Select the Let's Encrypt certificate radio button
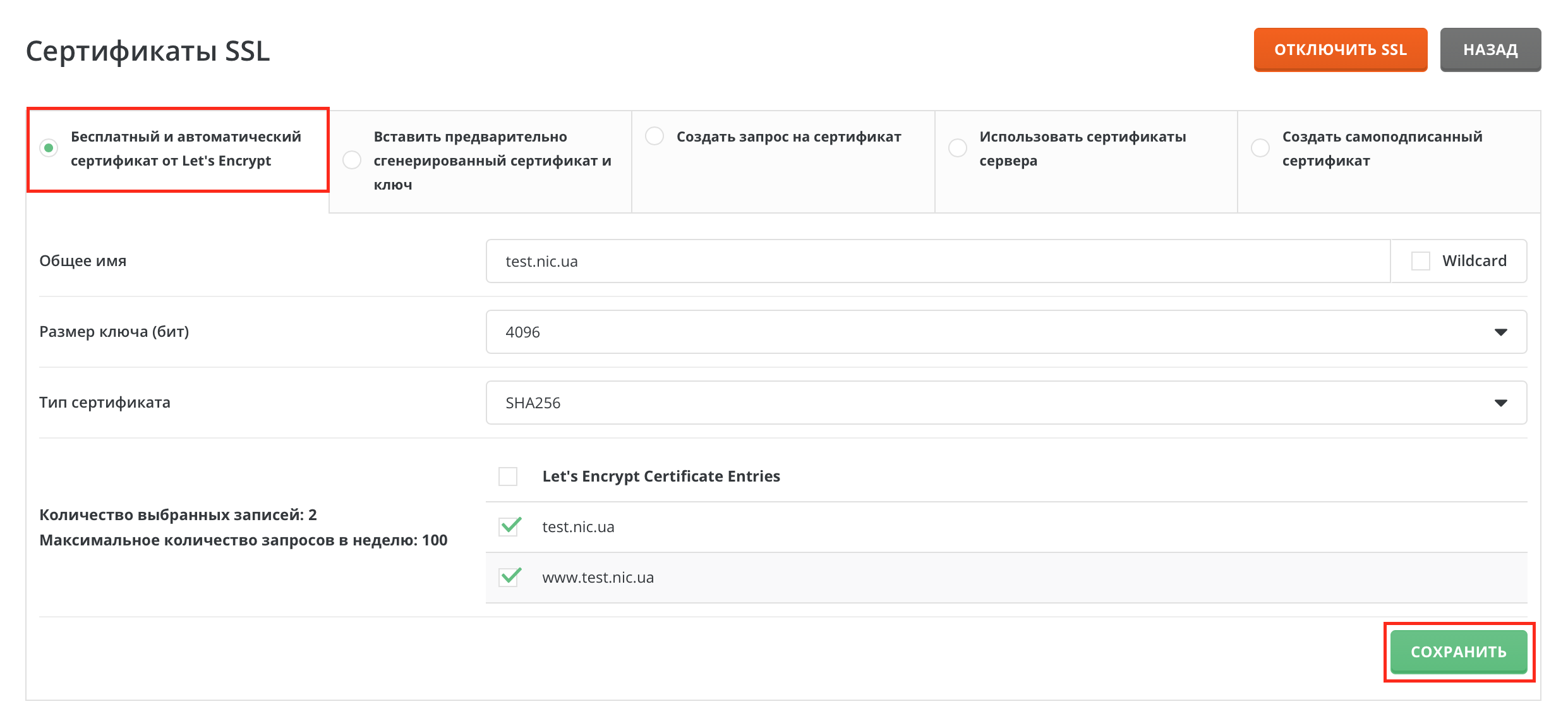This screenshot has width=1568, height=723. (x=49, y=148)
